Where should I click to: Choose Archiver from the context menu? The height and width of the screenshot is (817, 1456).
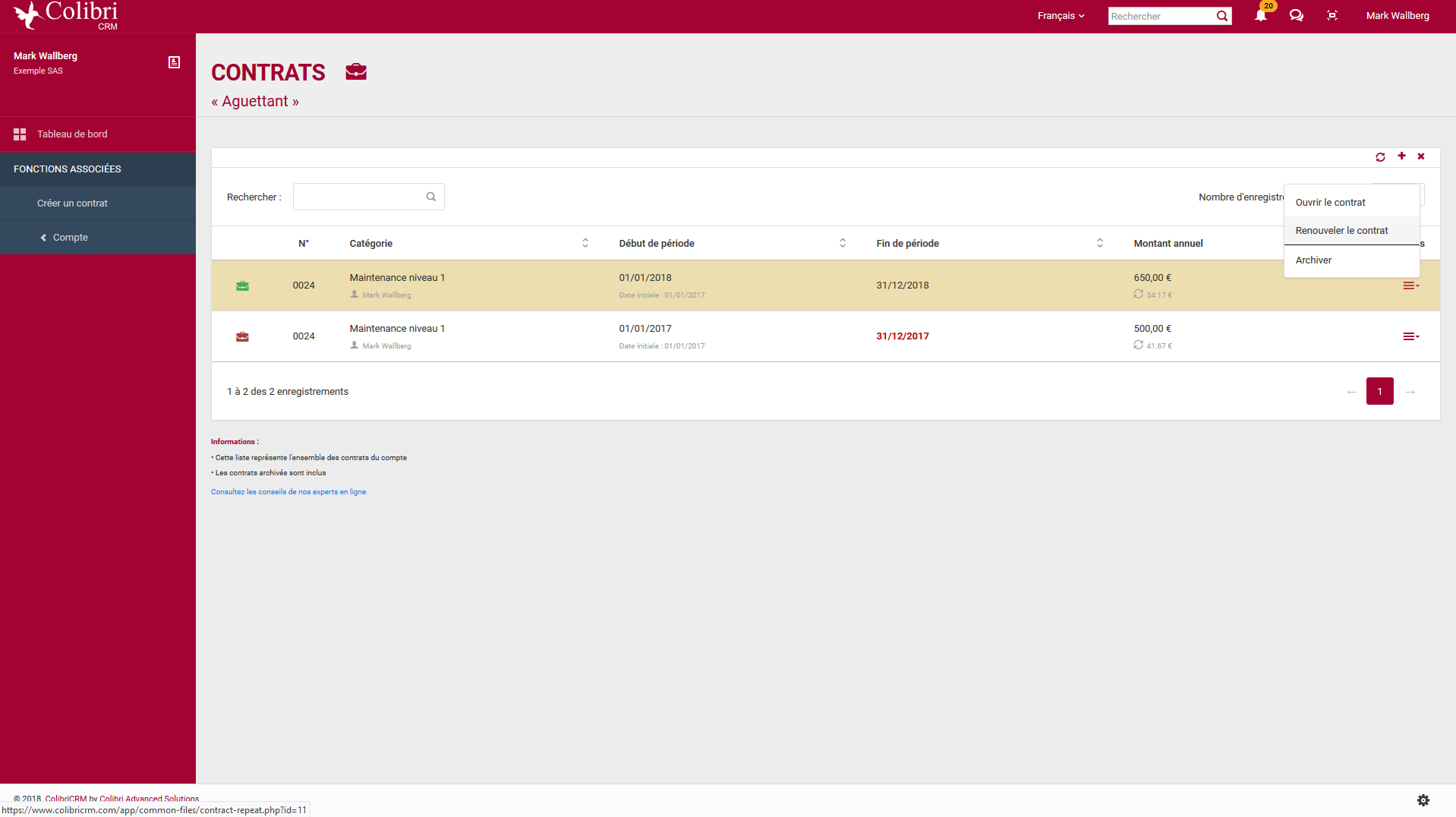1351,260
